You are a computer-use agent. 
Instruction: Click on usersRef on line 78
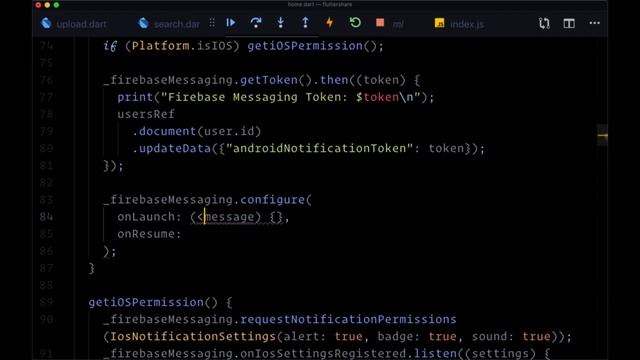point(146,114)
